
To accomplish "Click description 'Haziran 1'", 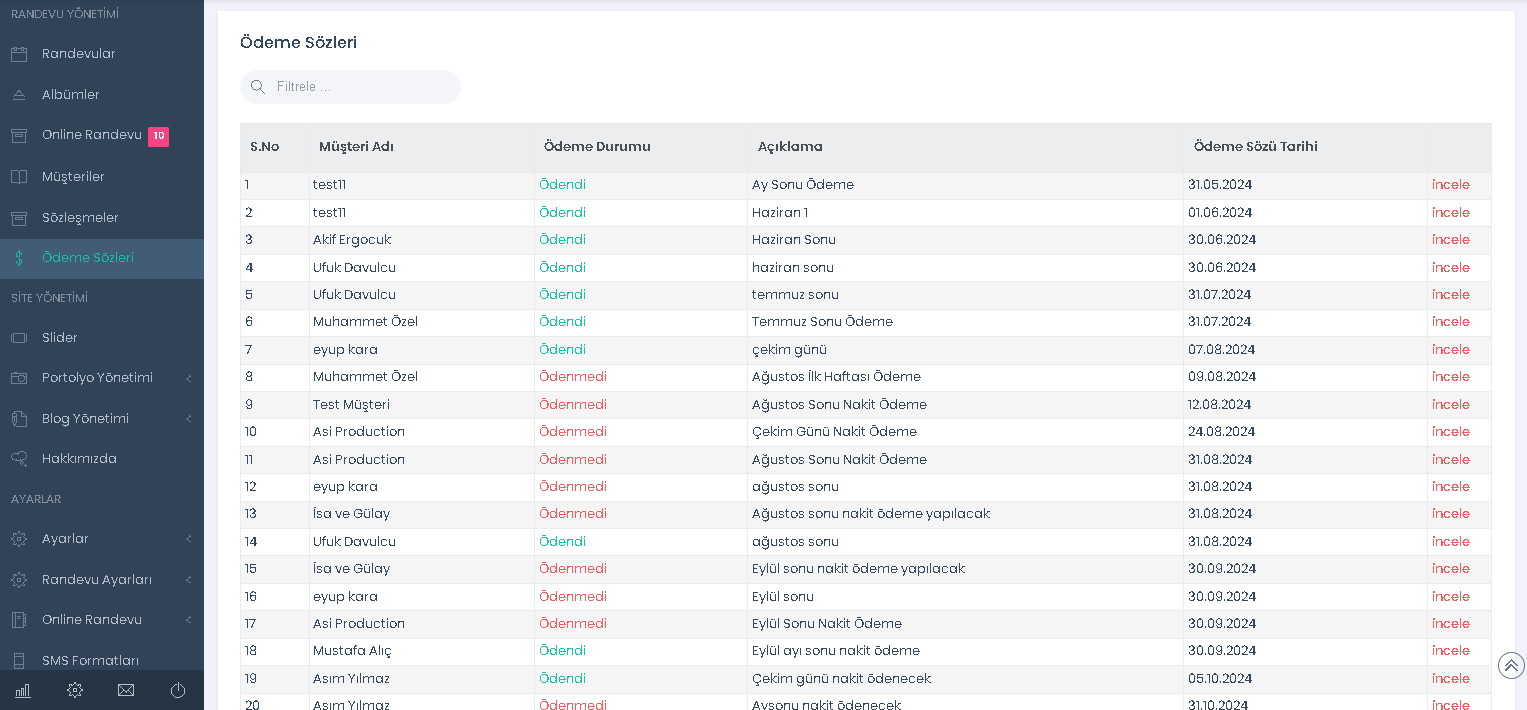I will tap(780, 213).
